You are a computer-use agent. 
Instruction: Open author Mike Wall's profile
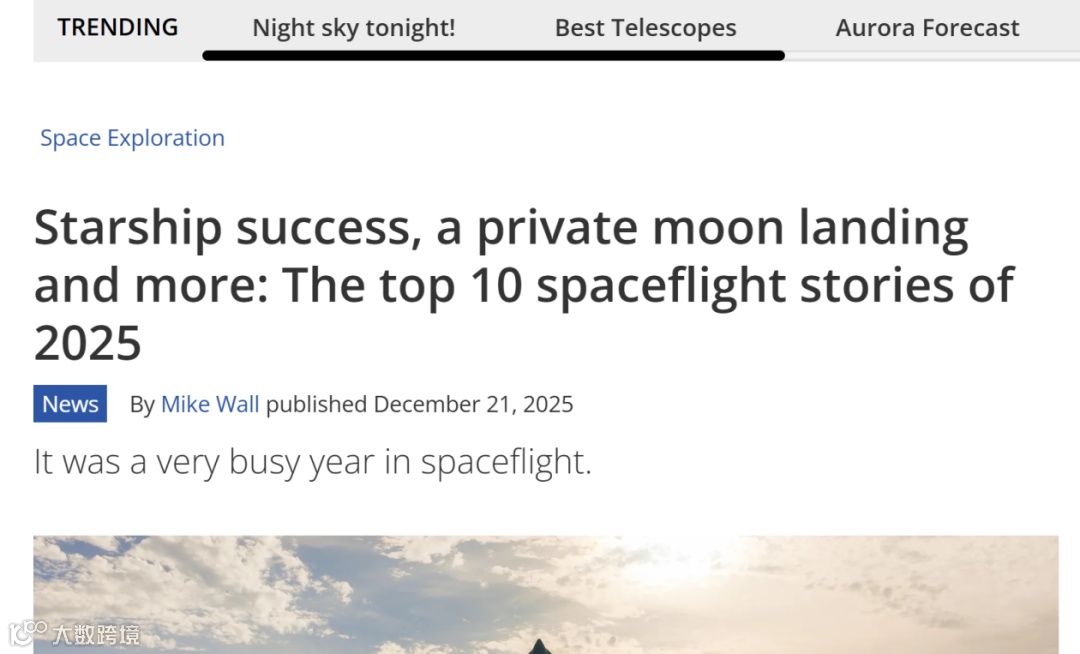click(x=210, y=404)
